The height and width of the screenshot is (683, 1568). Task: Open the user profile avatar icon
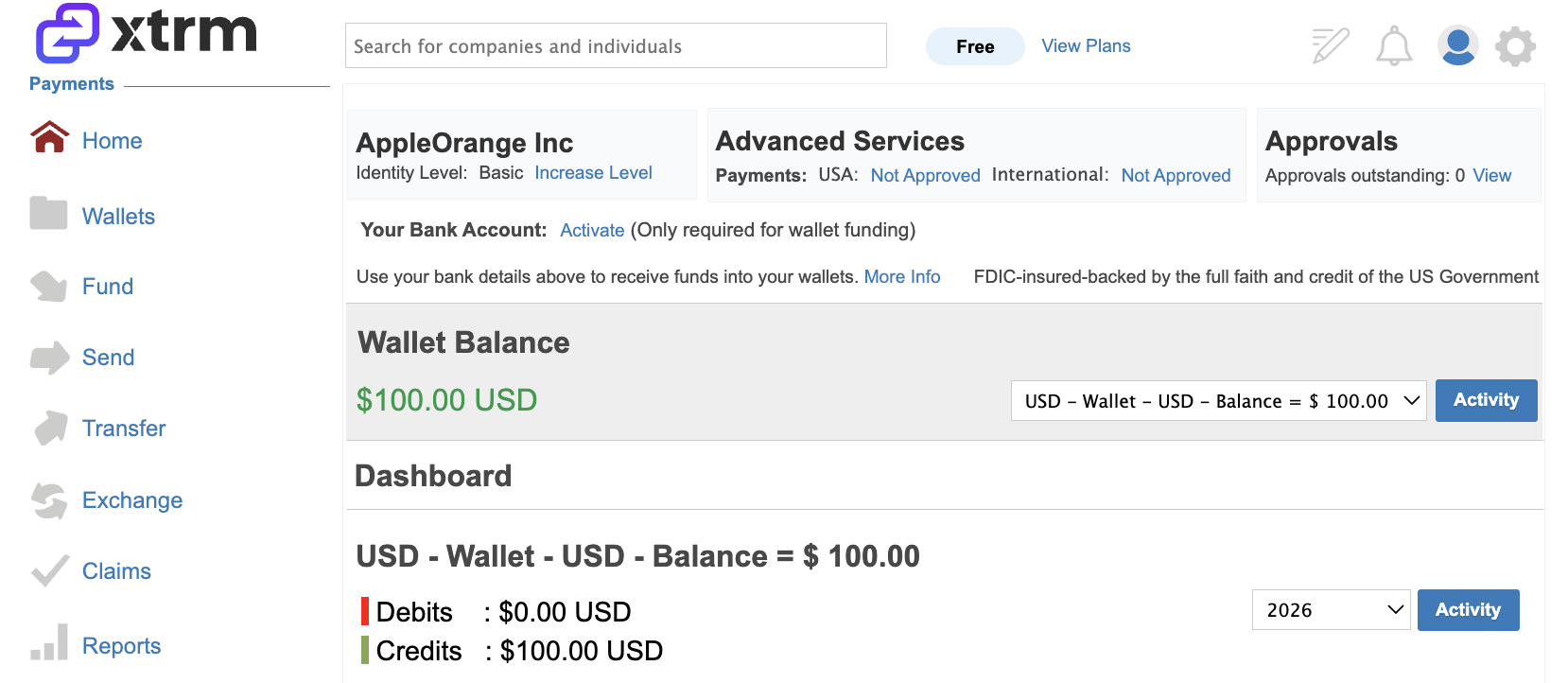(x=1457, y=45)
